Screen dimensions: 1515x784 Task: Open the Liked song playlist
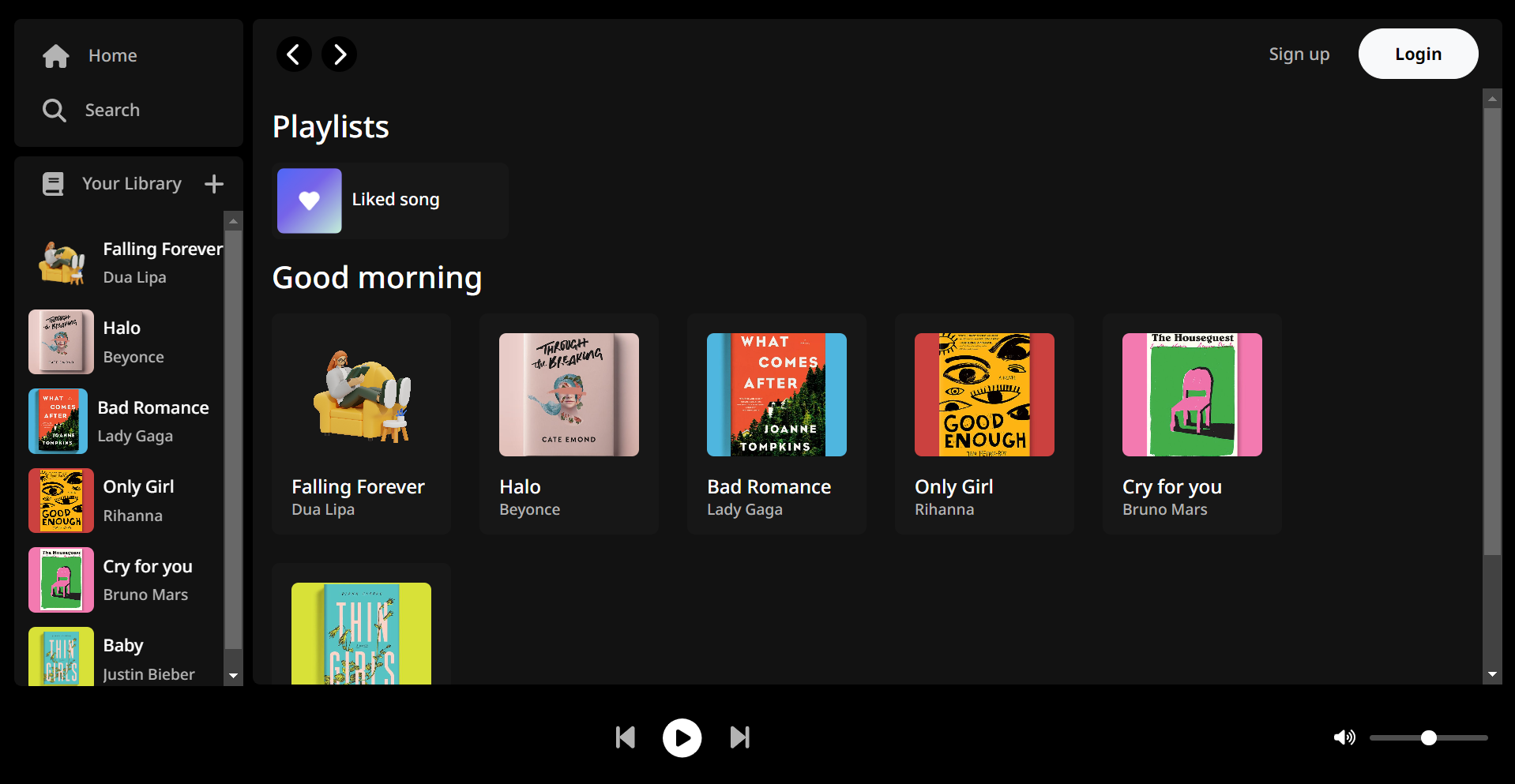[391, 201]
